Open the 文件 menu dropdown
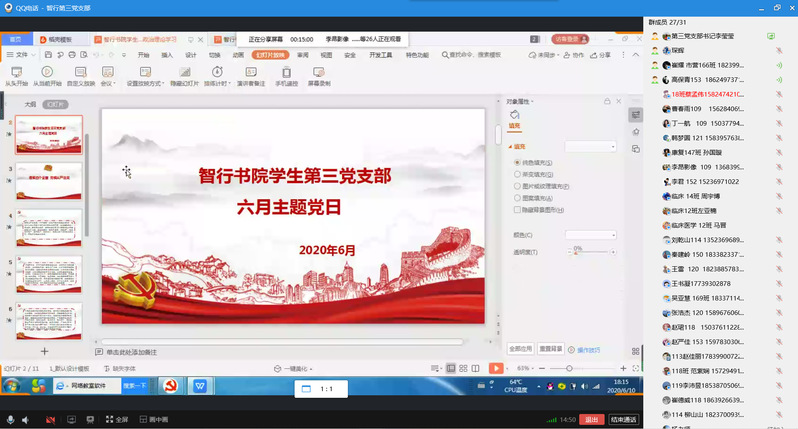 click(22, 55)
